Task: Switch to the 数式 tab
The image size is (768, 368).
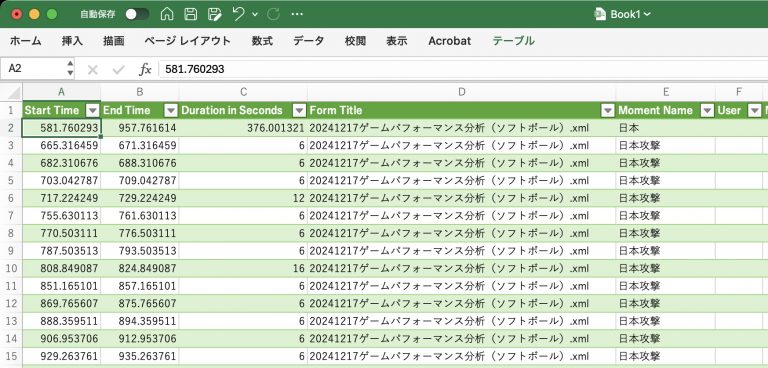Action: (262, 41)
